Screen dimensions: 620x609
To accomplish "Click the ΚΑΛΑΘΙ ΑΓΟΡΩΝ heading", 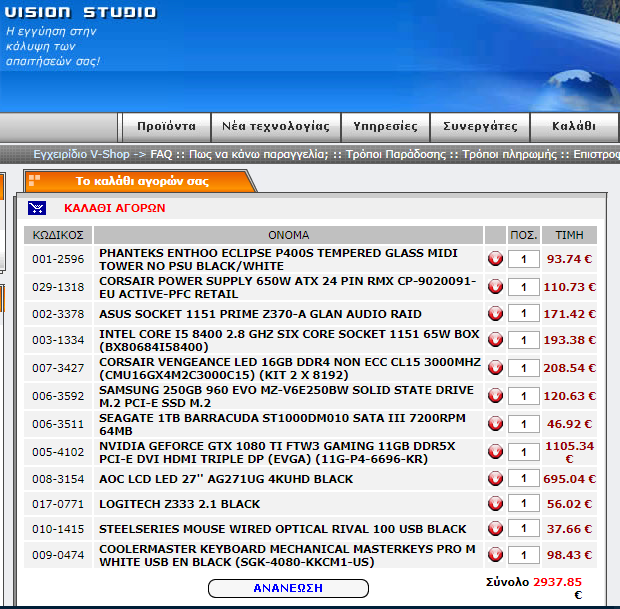I will [115, 208].
